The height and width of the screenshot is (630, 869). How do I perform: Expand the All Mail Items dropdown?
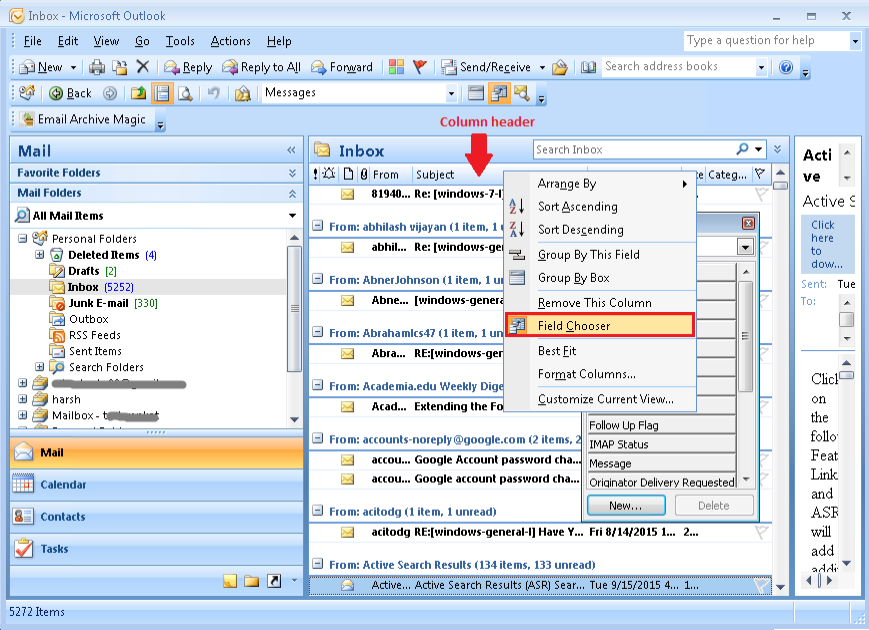point(293,216)
